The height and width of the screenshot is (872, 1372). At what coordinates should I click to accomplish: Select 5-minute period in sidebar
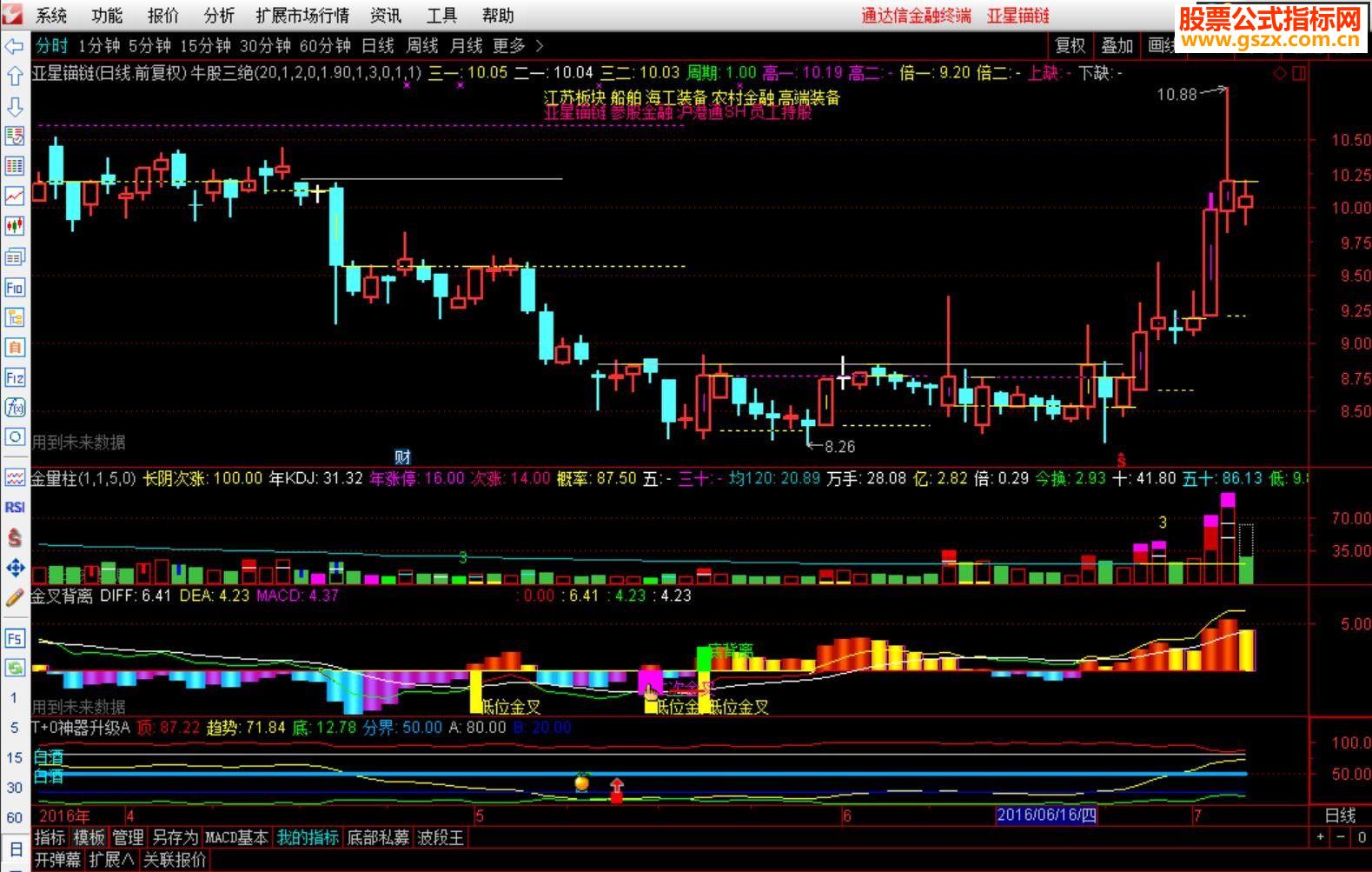click(15, 728)
